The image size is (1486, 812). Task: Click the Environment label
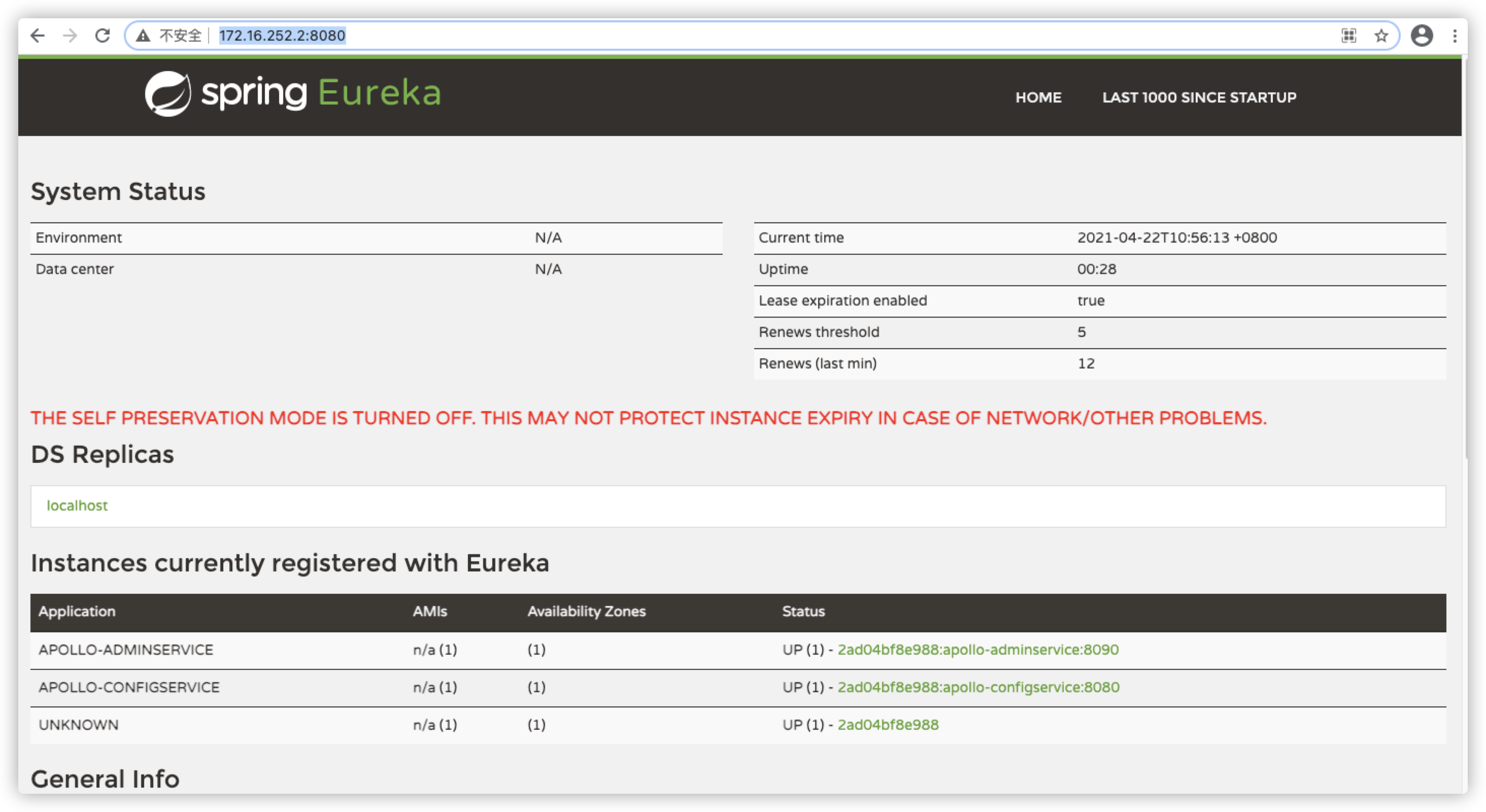[79, 238]
